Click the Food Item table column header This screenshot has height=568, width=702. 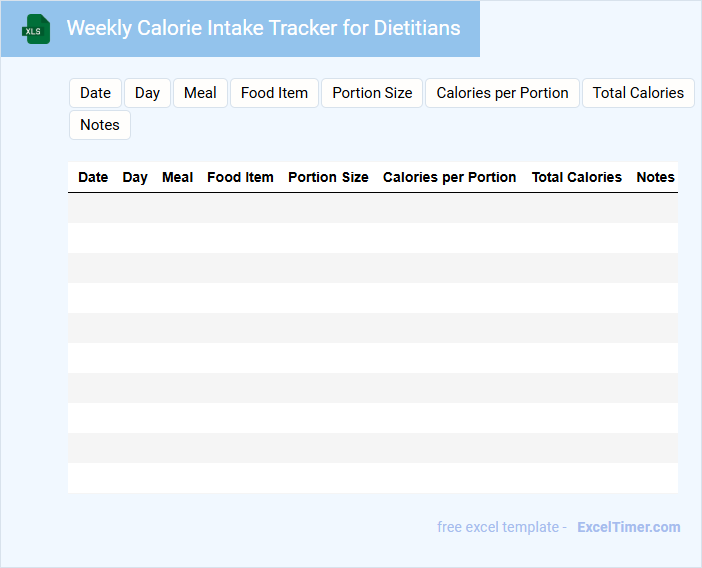pos(240,177)
